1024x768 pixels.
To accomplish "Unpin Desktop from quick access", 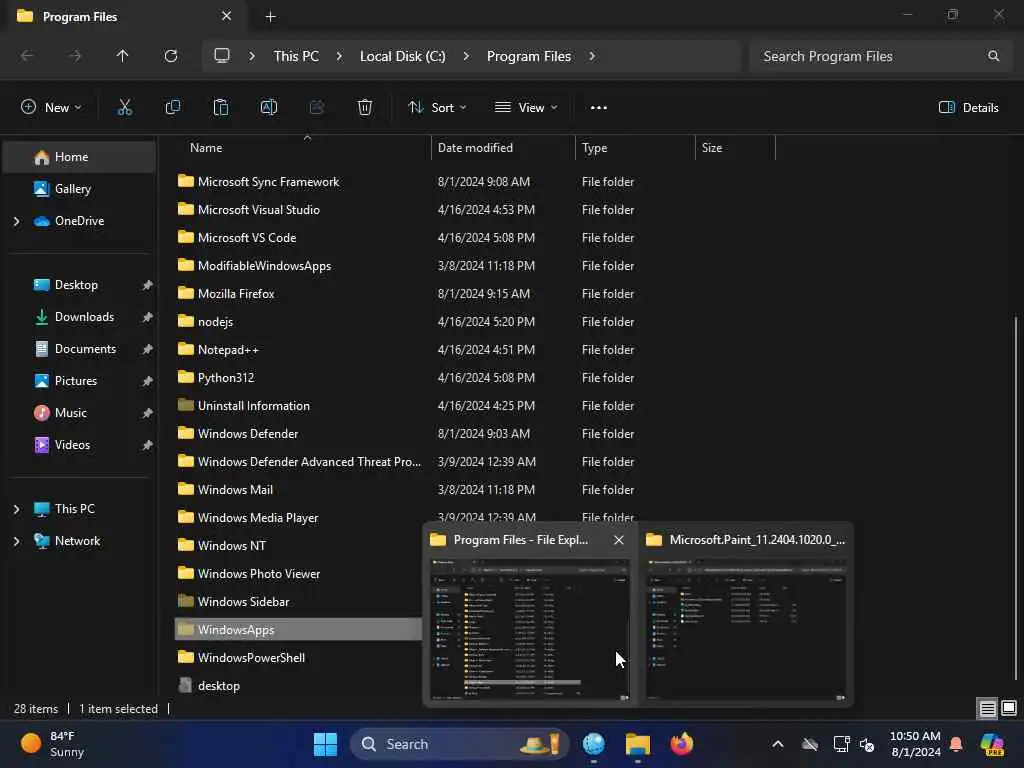I will click(148, 285).
